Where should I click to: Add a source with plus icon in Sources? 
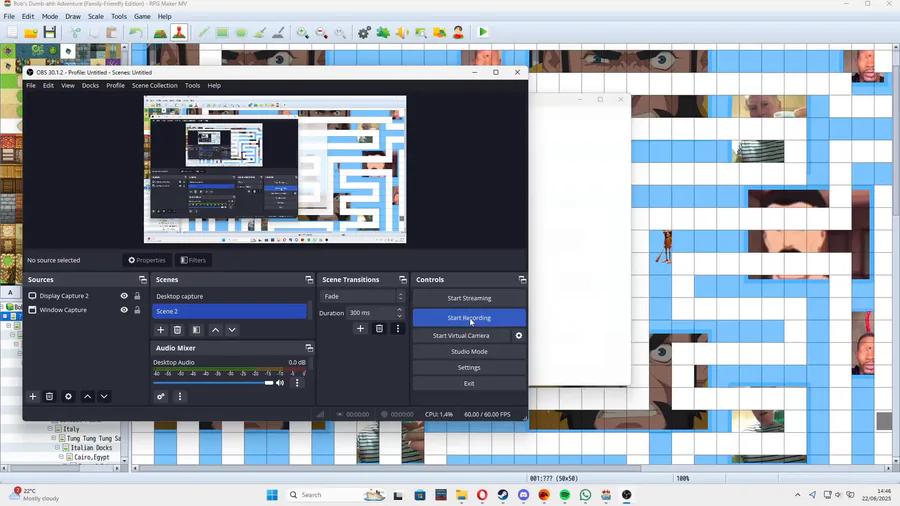33,396
